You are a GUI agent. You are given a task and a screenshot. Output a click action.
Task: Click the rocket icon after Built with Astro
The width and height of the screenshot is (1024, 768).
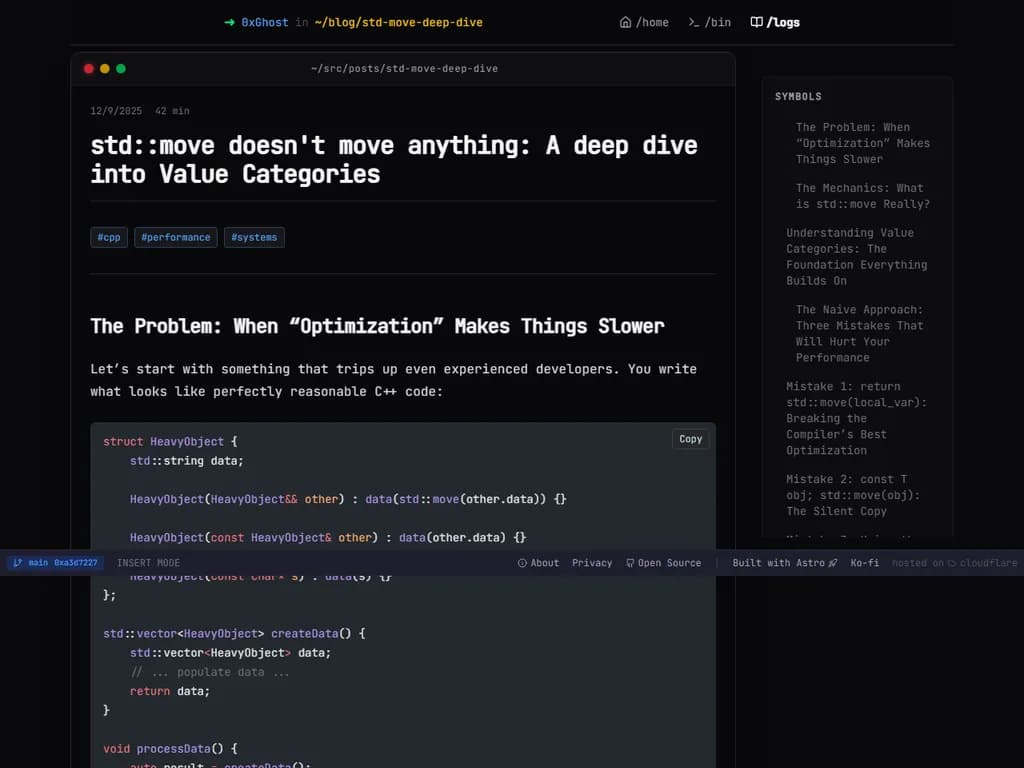[832, 563]
